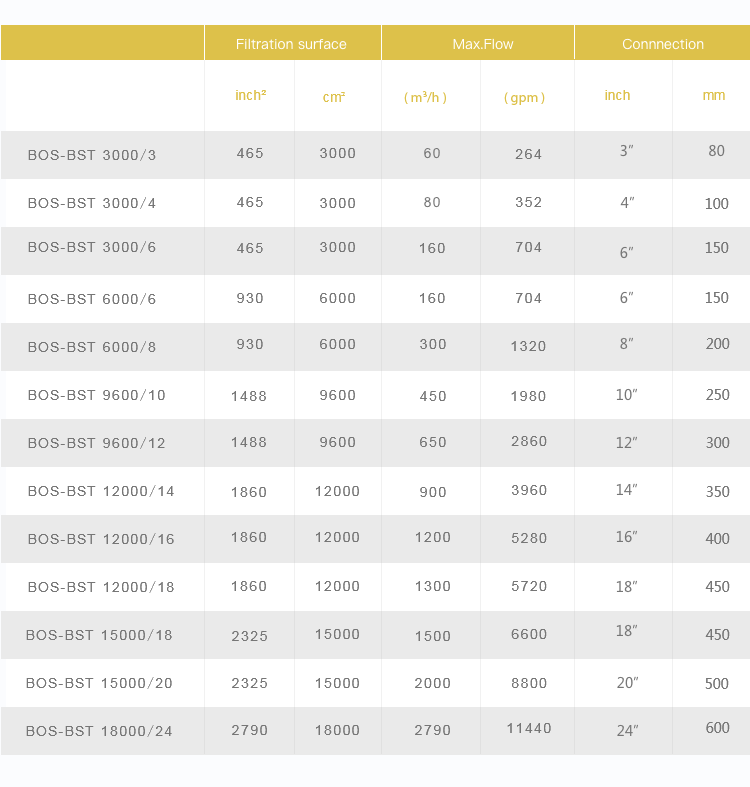This screenshot has width=750, height=787.
Task: Click the 11440 gpm value cell
Action: coord(529,728)
